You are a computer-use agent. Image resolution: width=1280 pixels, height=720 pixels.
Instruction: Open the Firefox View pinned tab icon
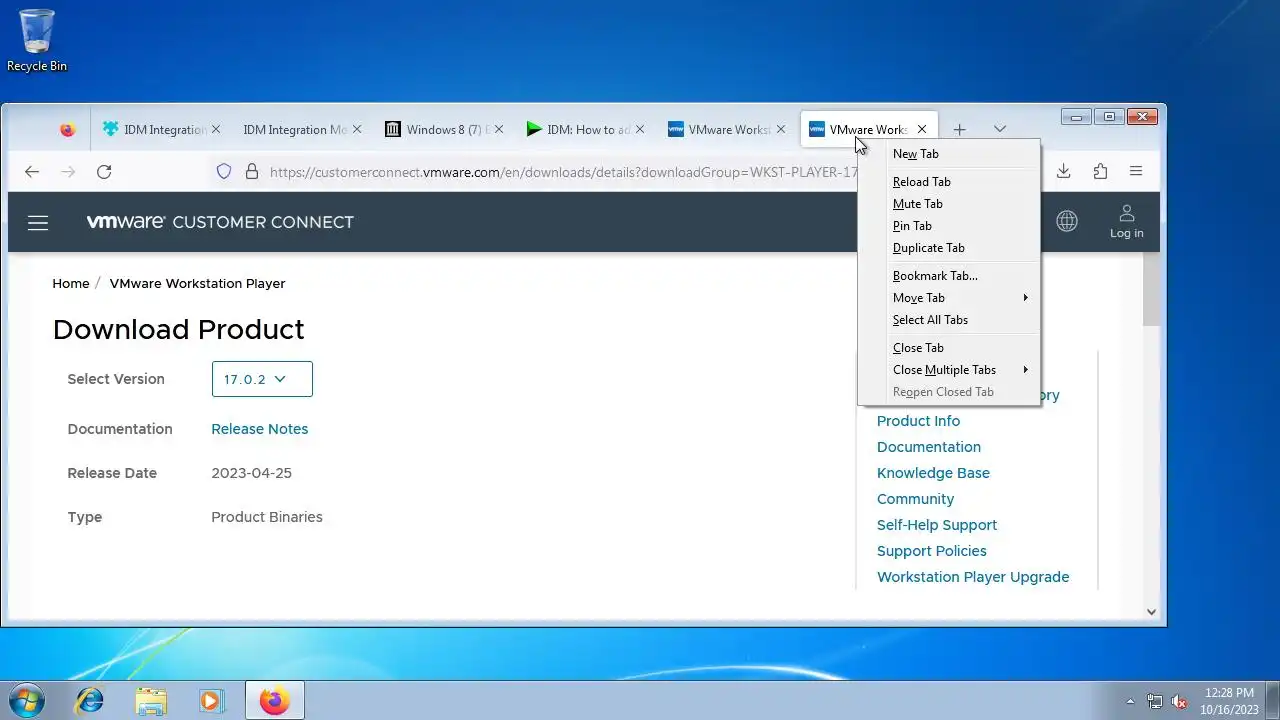click(x=67, y=130)
